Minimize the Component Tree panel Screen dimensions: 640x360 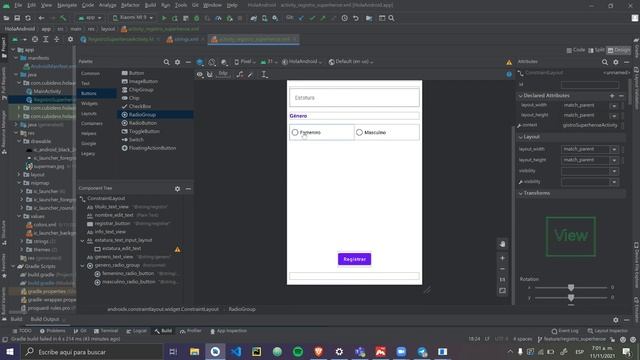[188, 189]
